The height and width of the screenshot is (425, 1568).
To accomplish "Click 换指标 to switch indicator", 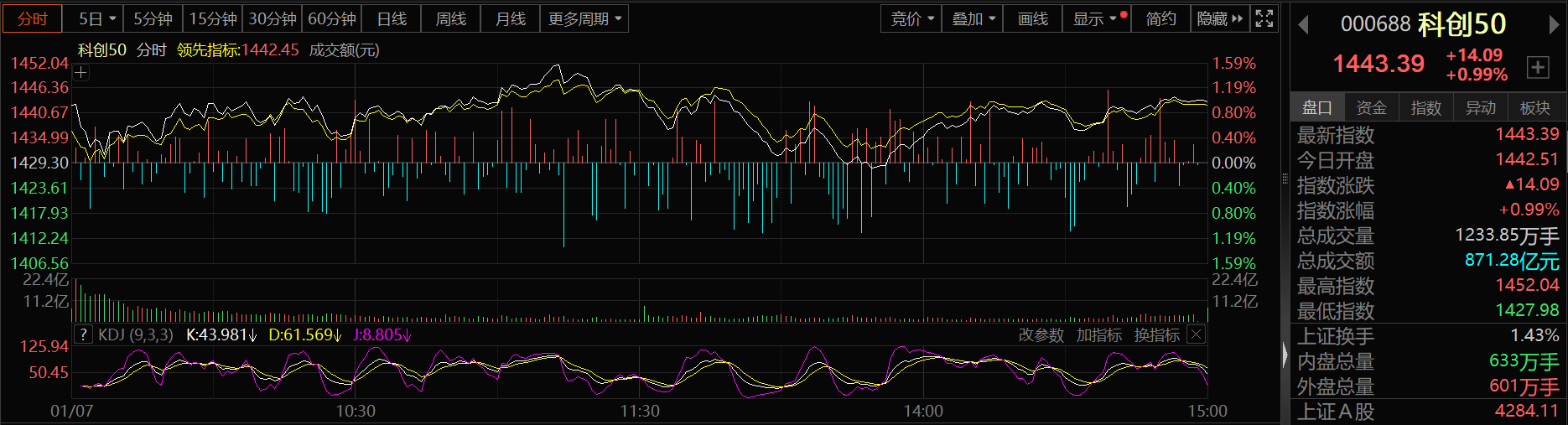I will (1156, 335).
